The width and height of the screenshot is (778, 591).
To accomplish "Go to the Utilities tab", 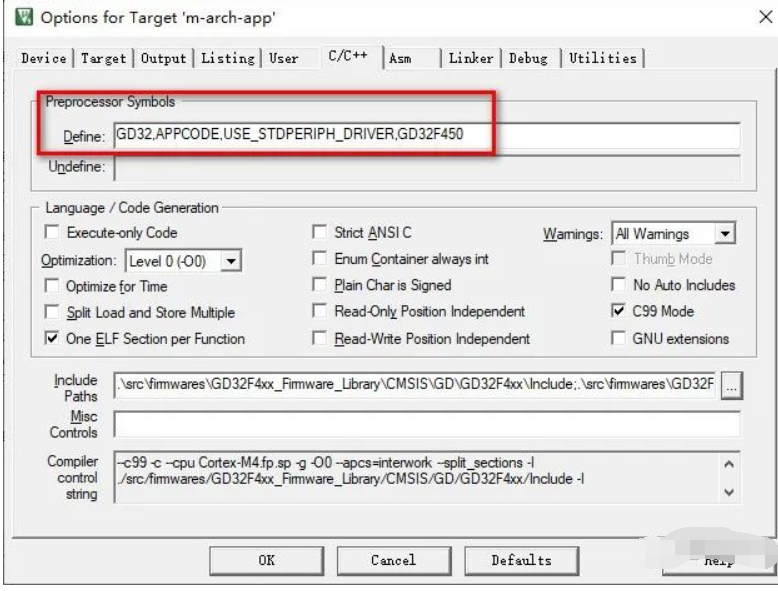I will click(x=603, y=58).
